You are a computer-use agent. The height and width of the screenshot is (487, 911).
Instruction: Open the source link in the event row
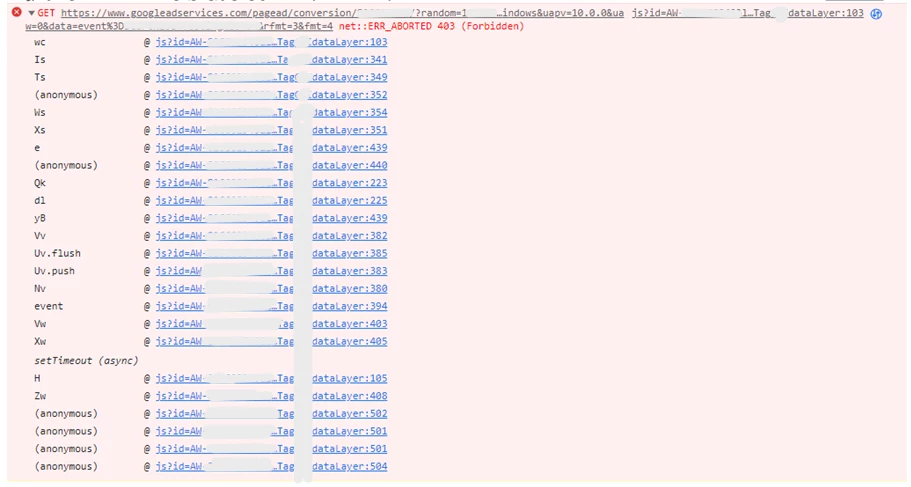pyautogui.click(x=271, y=306)
